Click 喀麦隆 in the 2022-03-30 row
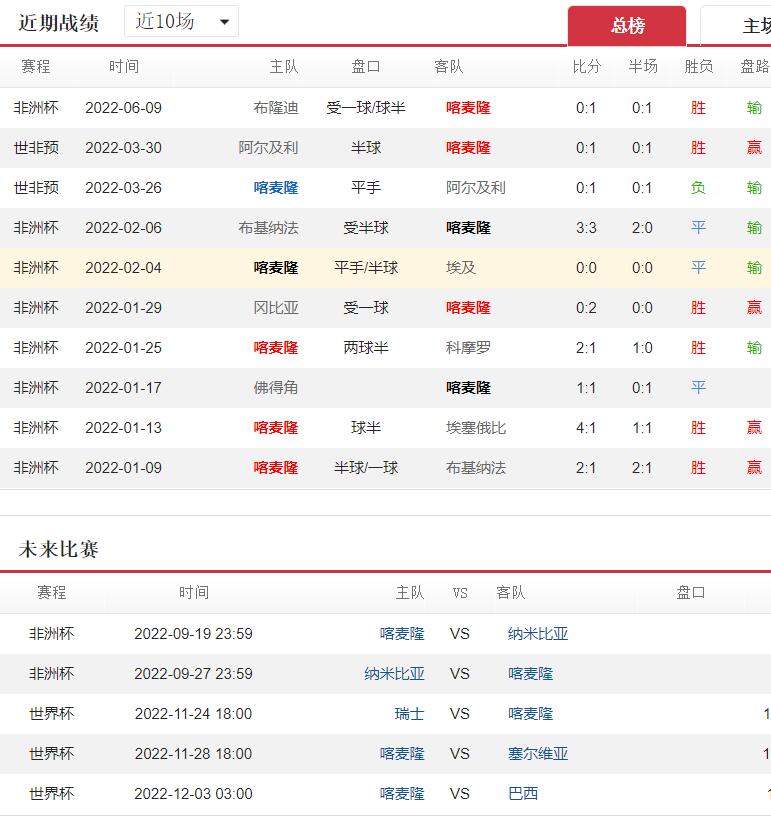Image resolution: width=771 pixels, height=817 pixels. tap(468, 148)
